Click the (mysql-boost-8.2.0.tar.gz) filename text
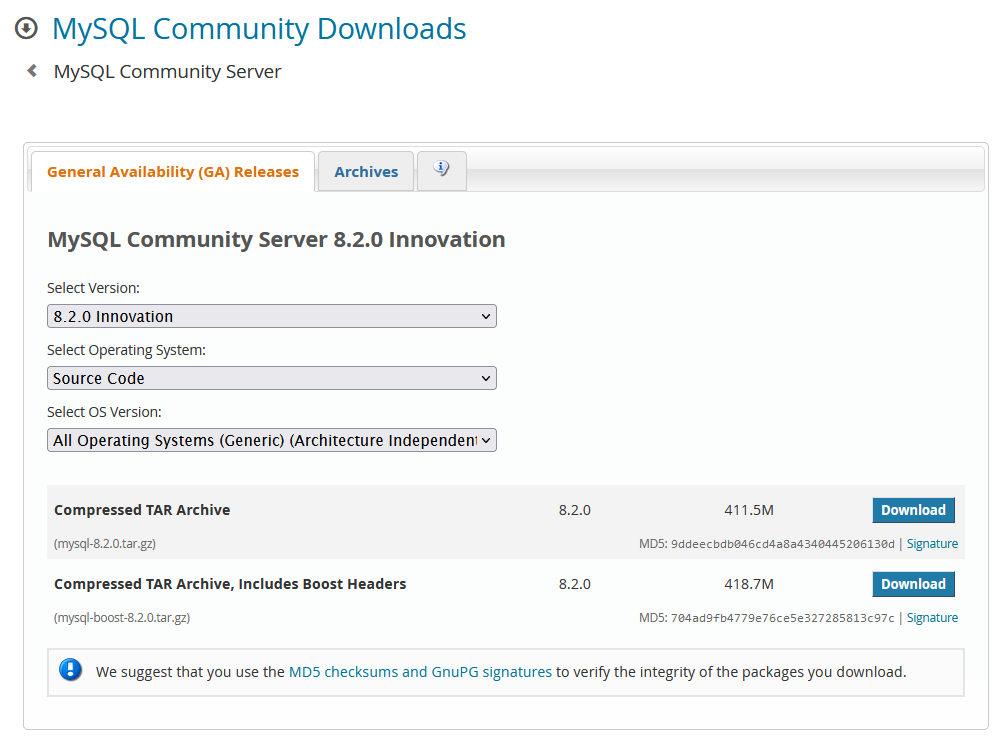Image resolution: width=1002 pixels, height=742 pixels. click(122, 618)
